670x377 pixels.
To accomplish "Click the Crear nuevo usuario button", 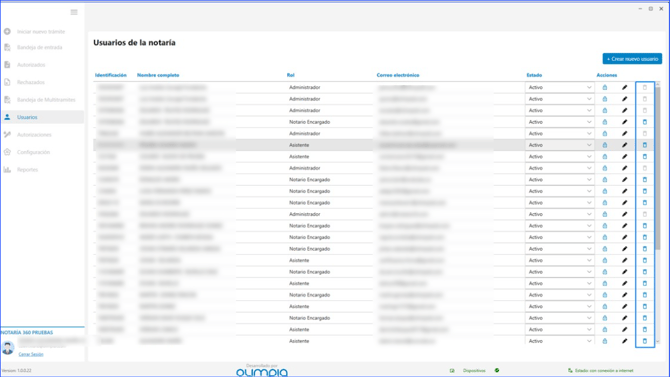I will [x=632, y=59].
